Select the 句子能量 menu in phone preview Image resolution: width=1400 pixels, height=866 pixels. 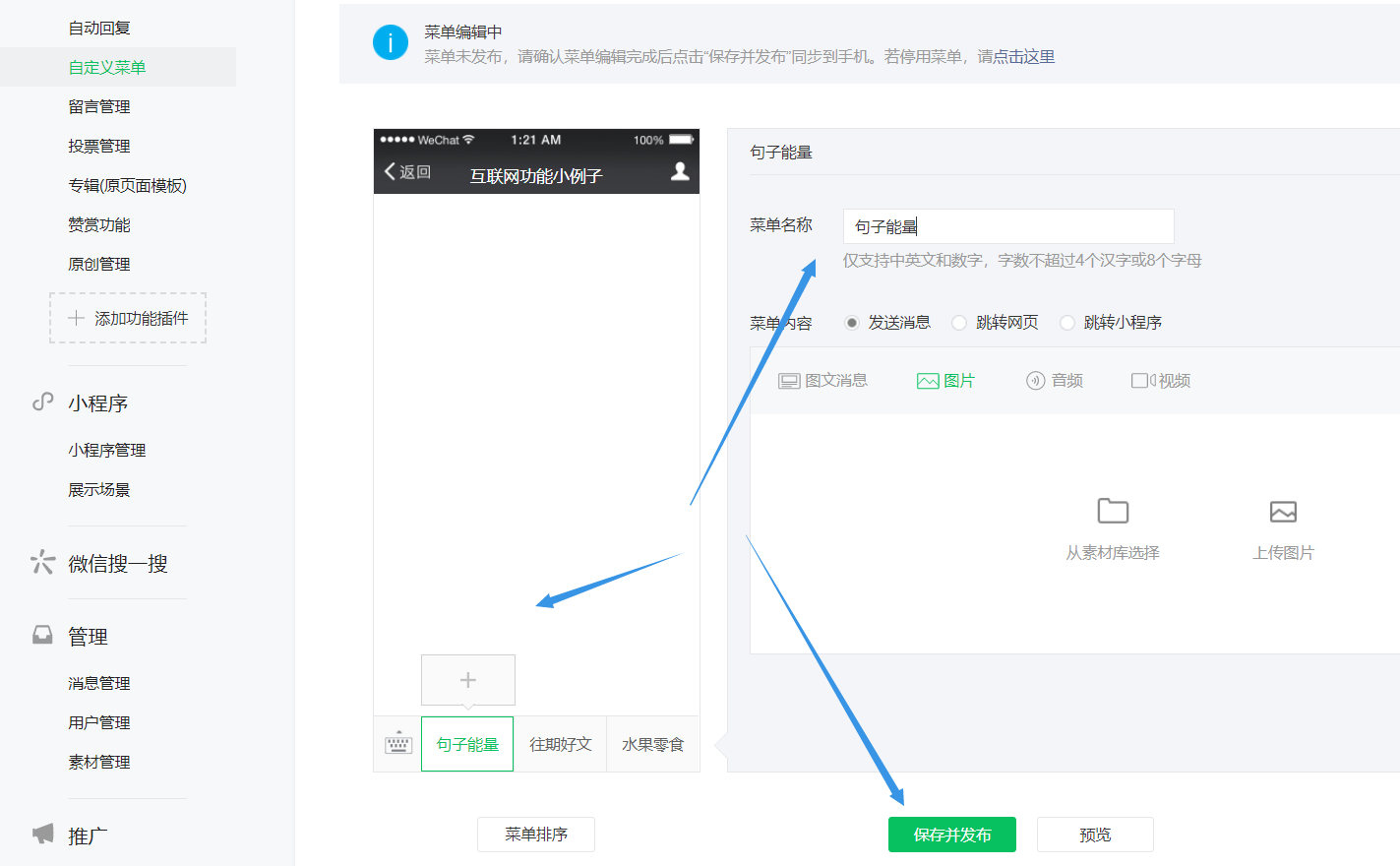click(x=467, y=744)
